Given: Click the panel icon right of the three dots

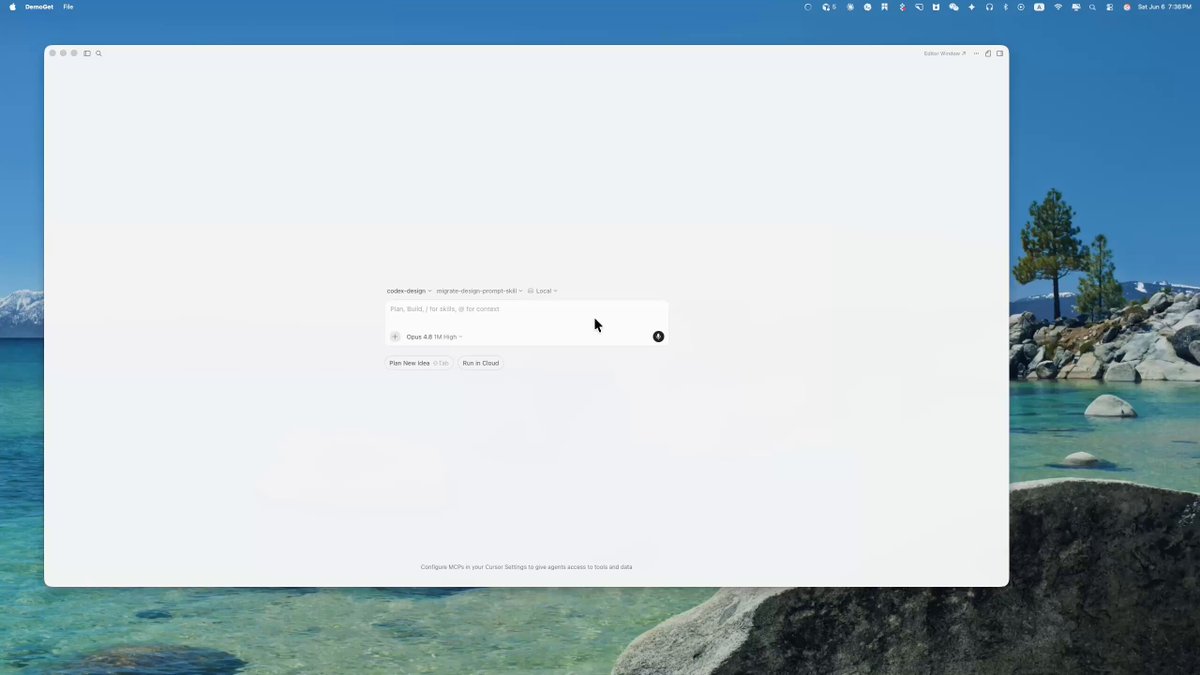Looking at the screenshot, I should [988, 53].
